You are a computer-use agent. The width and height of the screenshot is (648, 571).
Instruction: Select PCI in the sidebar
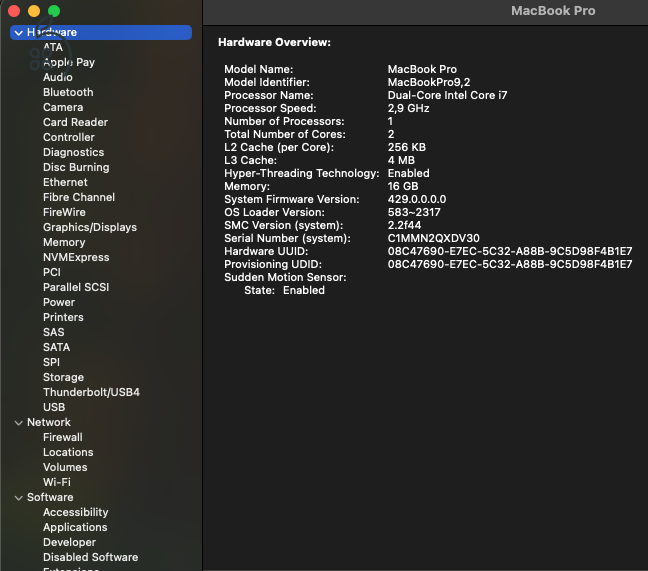(52, 272)
